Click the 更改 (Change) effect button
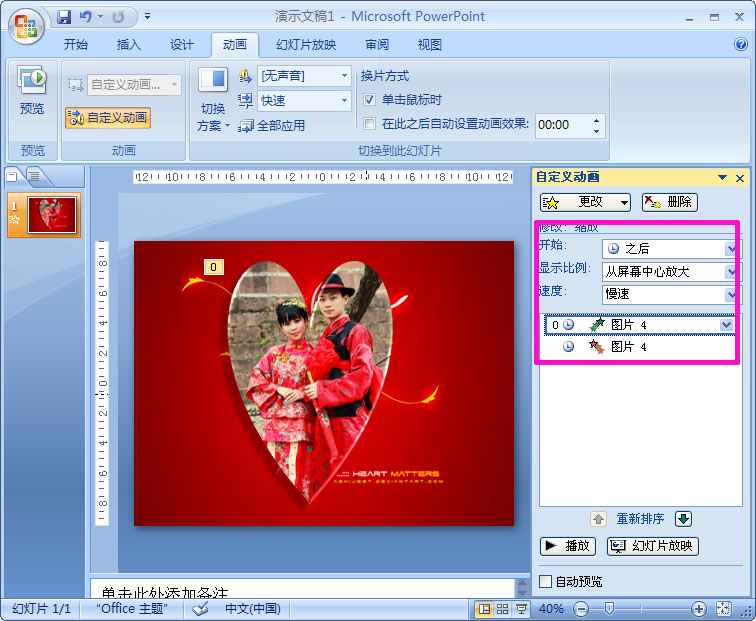This screenshot has width=756, height=621. click(x=585, y=202)
